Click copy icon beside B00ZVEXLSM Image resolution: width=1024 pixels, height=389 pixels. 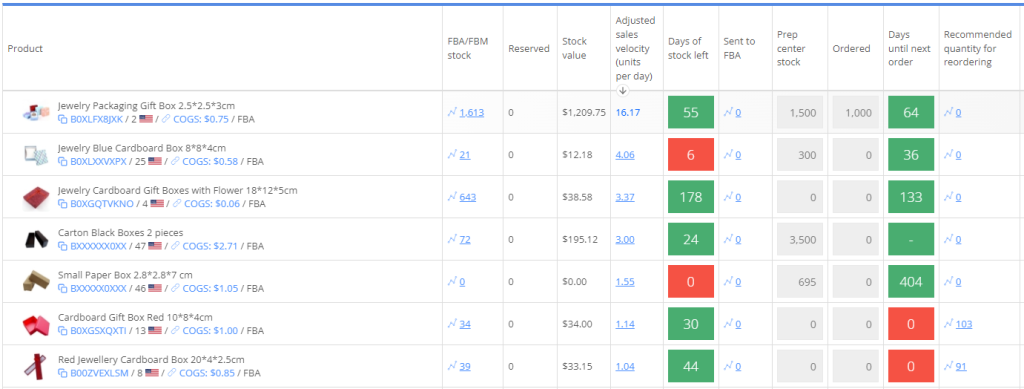63,374
